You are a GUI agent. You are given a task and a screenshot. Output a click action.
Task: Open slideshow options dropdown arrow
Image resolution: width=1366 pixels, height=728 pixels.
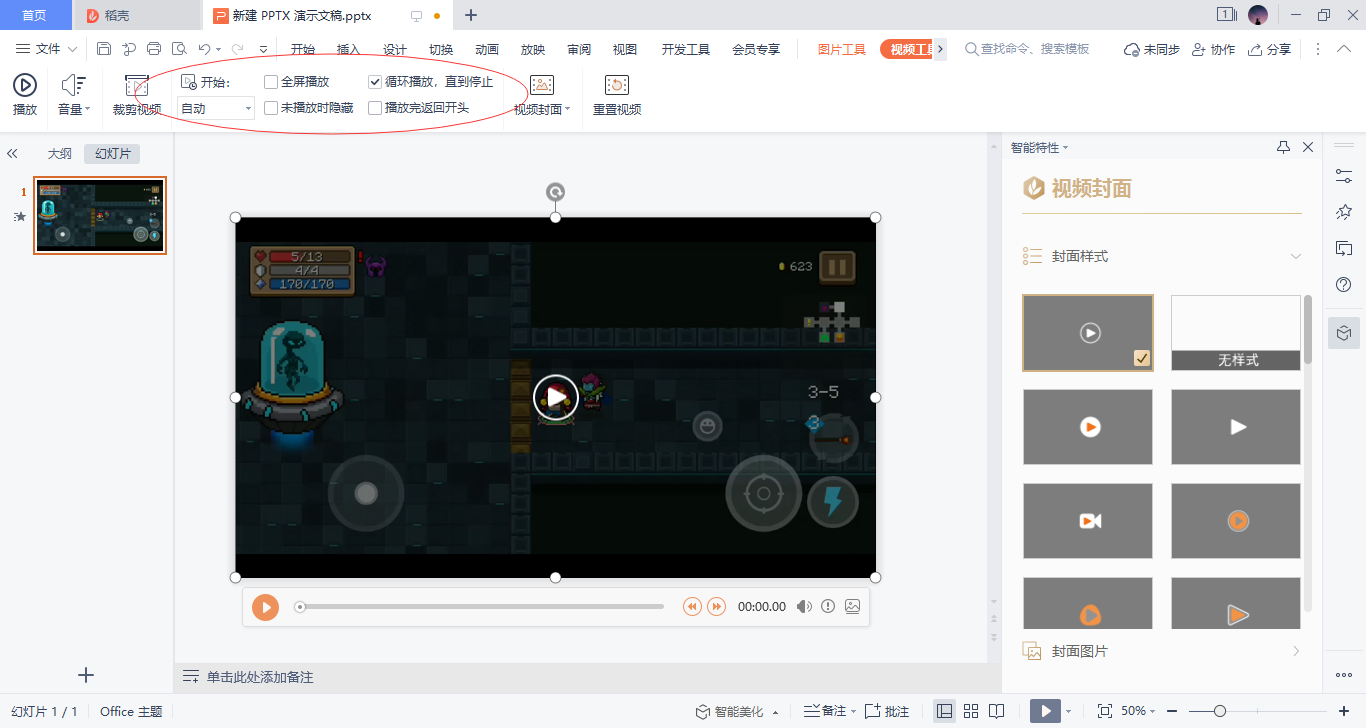click(x=1068, y=711)
